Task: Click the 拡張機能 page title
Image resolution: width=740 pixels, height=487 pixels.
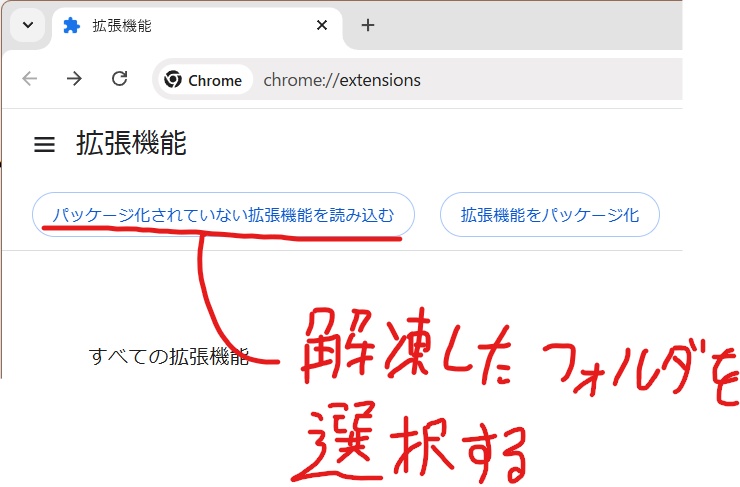Action: [131, 143]
